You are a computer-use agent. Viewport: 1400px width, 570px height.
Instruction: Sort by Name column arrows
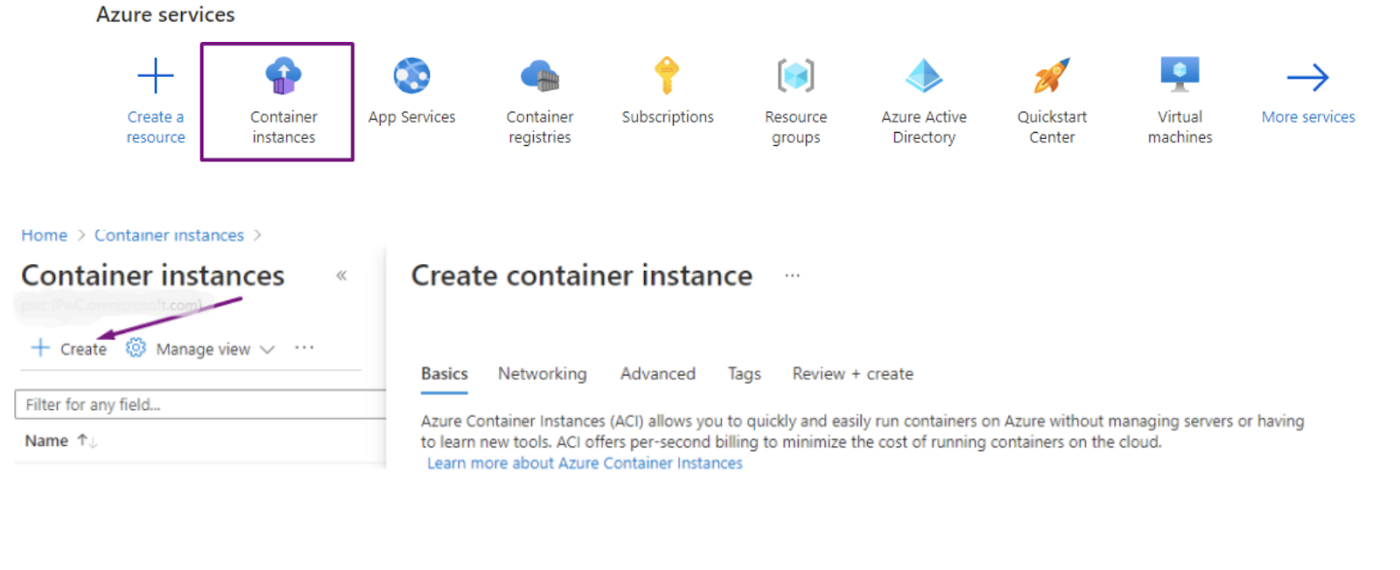pyautogui.click(x=87, y=441)
